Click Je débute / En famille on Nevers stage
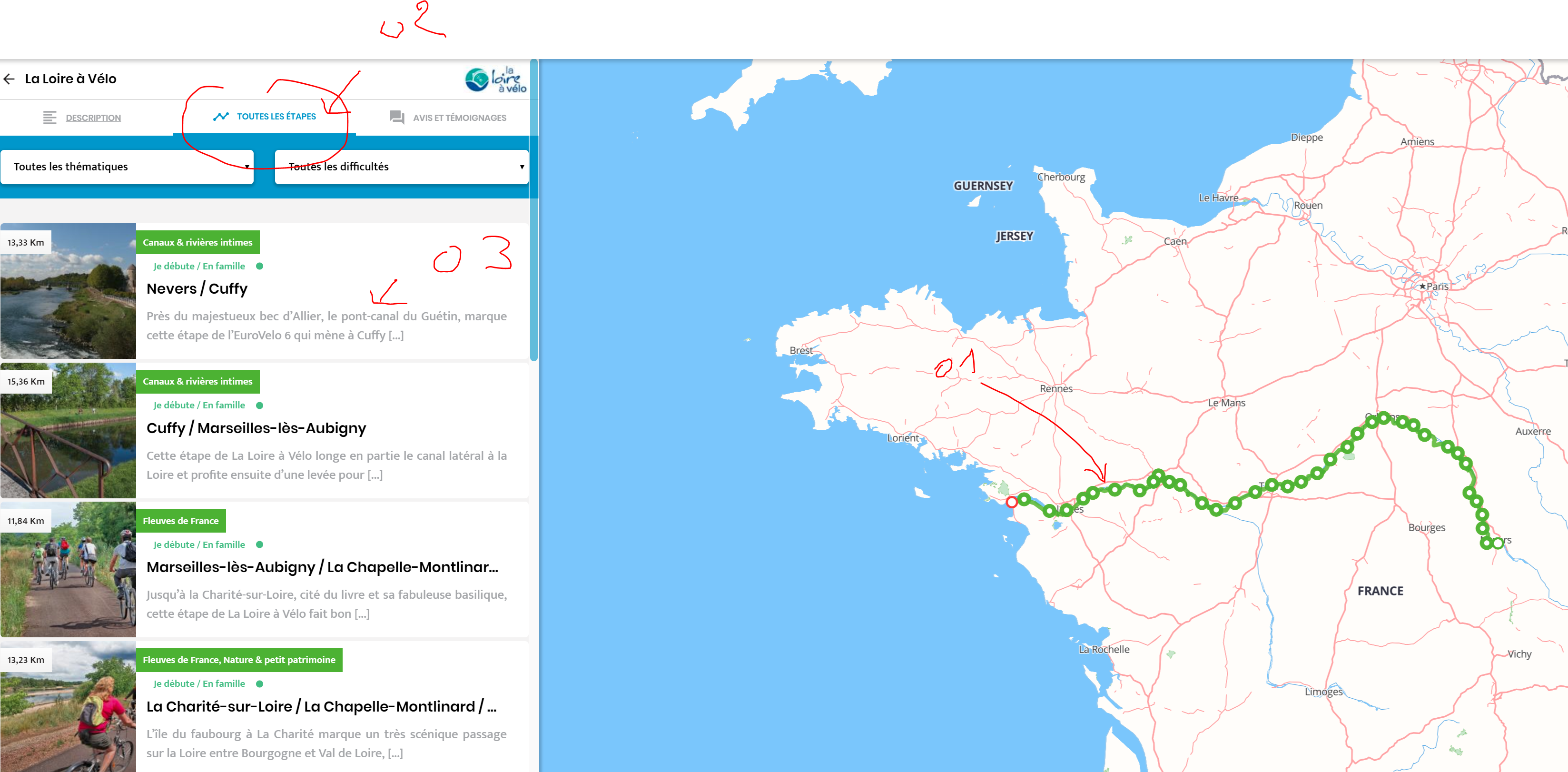1568x772 pixels. point(199,266)
